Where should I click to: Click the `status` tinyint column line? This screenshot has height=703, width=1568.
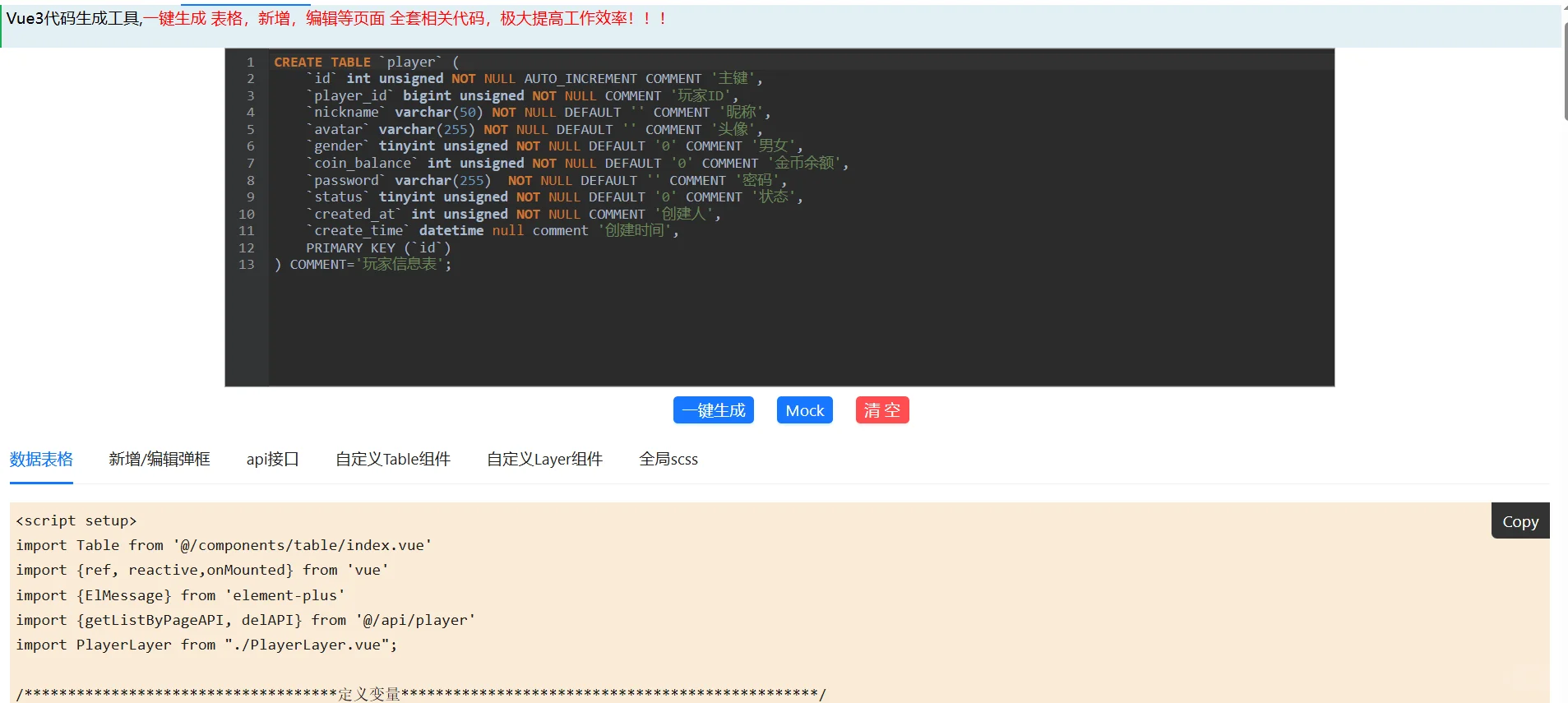(x=554, y=197)
